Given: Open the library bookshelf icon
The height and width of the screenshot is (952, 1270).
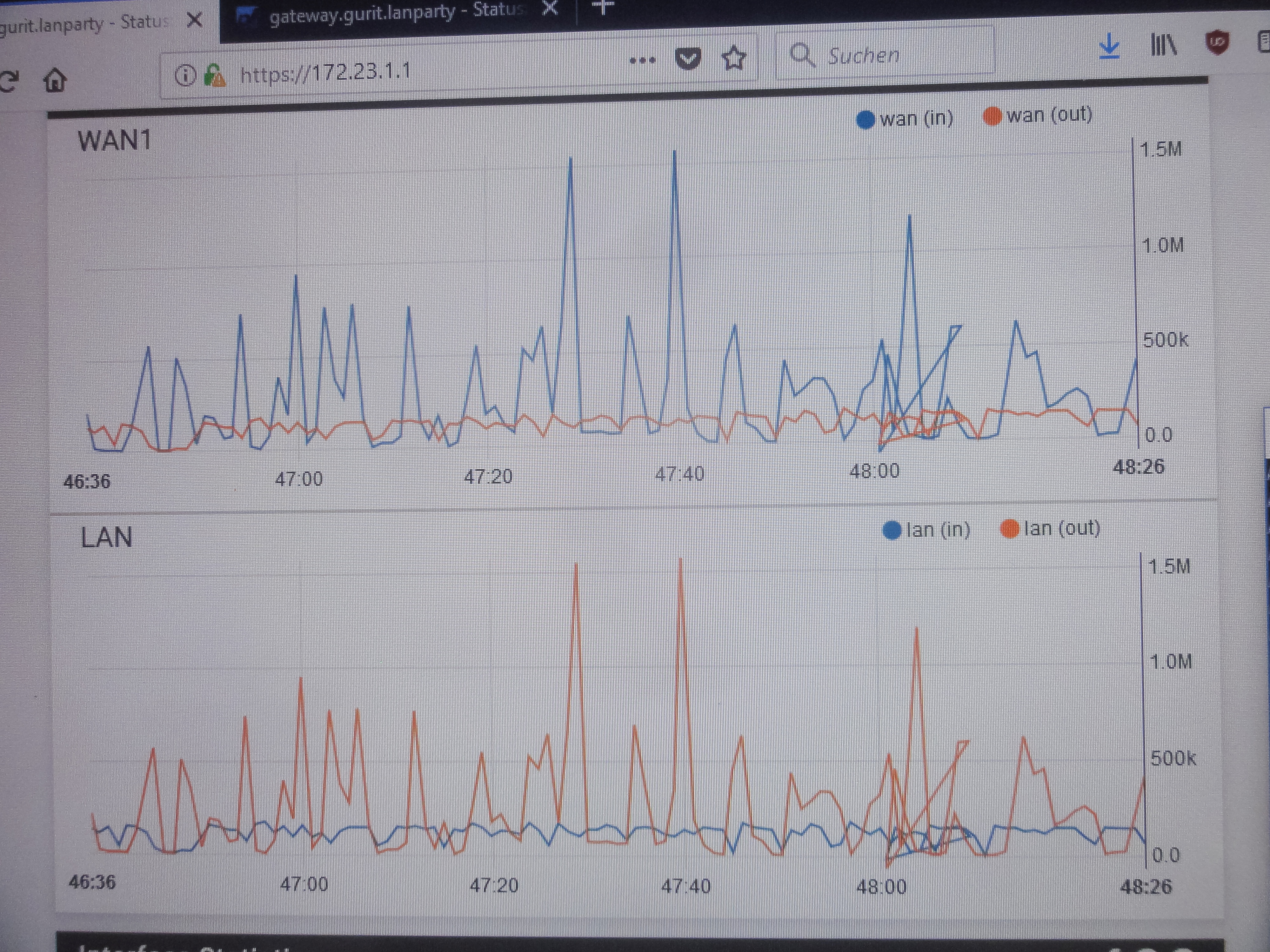Looking at the screenshot, I should [1163, 45].
